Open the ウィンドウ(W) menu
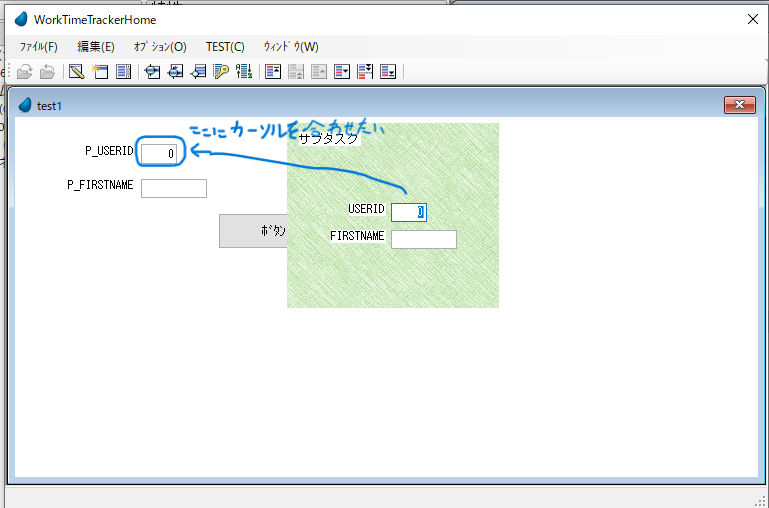 click(291, 47)
